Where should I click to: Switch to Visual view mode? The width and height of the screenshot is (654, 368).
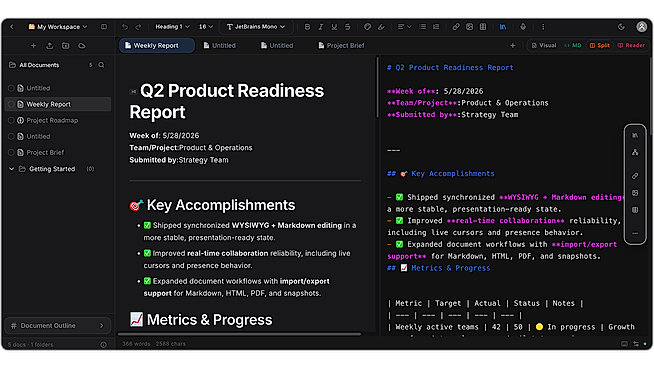coord(544,45)
